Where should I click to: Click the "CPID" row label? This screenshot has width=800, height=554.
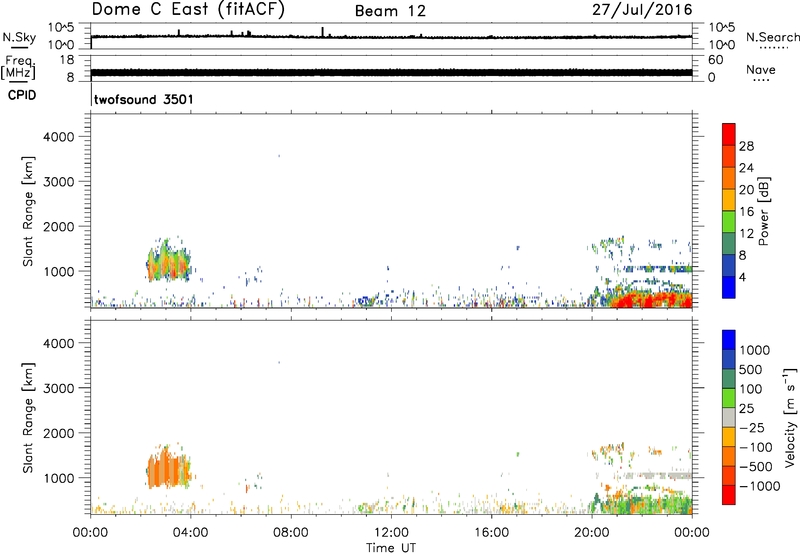click(22, 95)
